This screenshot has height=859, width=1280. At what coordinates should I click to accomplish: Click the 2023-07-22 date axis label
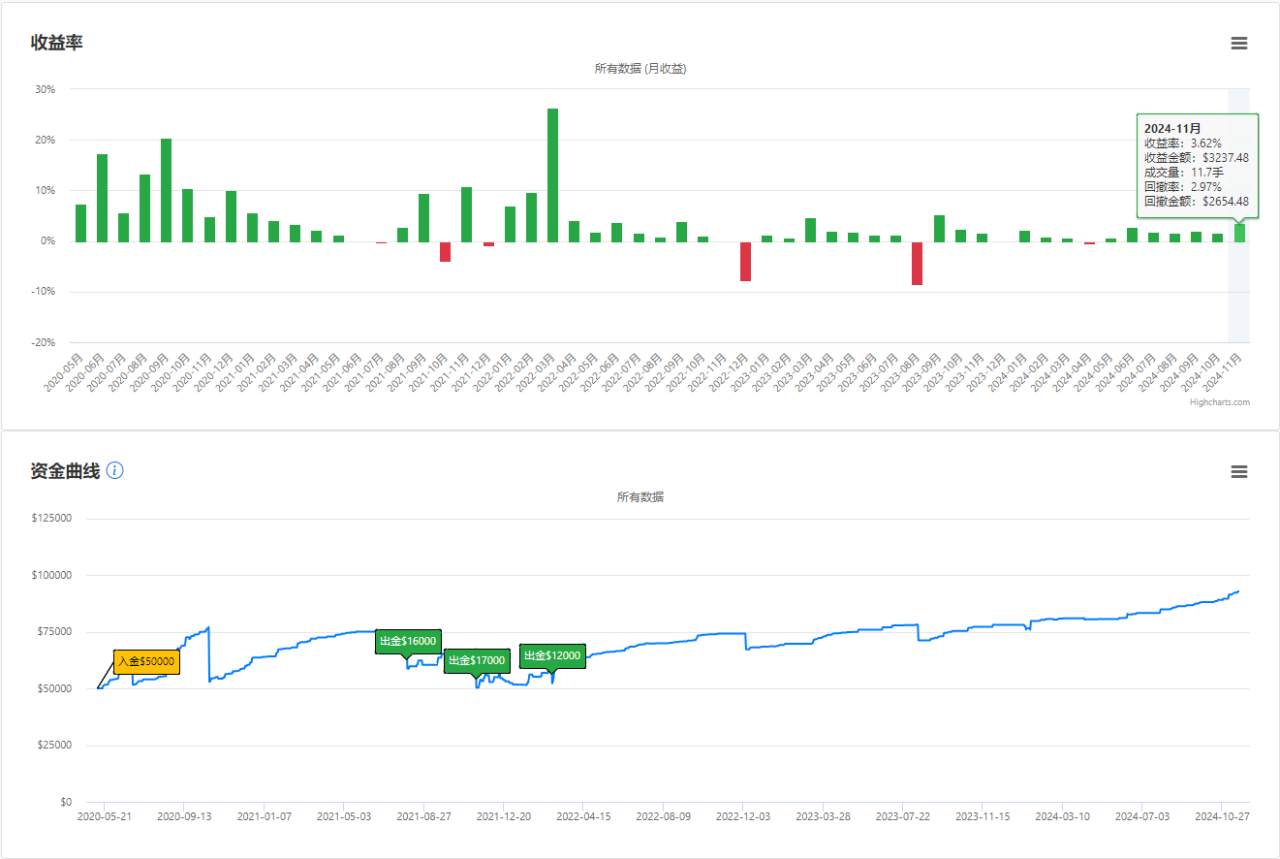click(903, 817)
